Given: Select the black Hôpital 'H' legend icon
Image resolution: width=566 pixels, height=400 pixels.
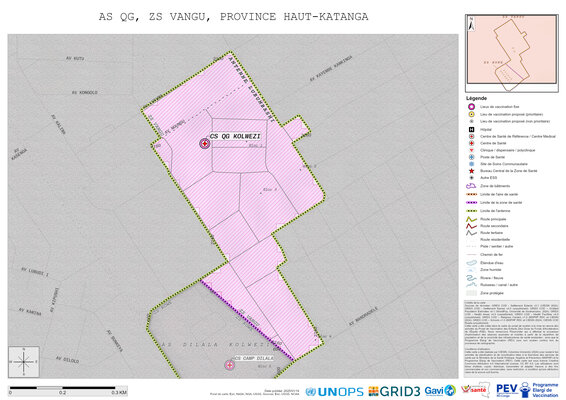Looking at the screenshot, I should (471, 130).
